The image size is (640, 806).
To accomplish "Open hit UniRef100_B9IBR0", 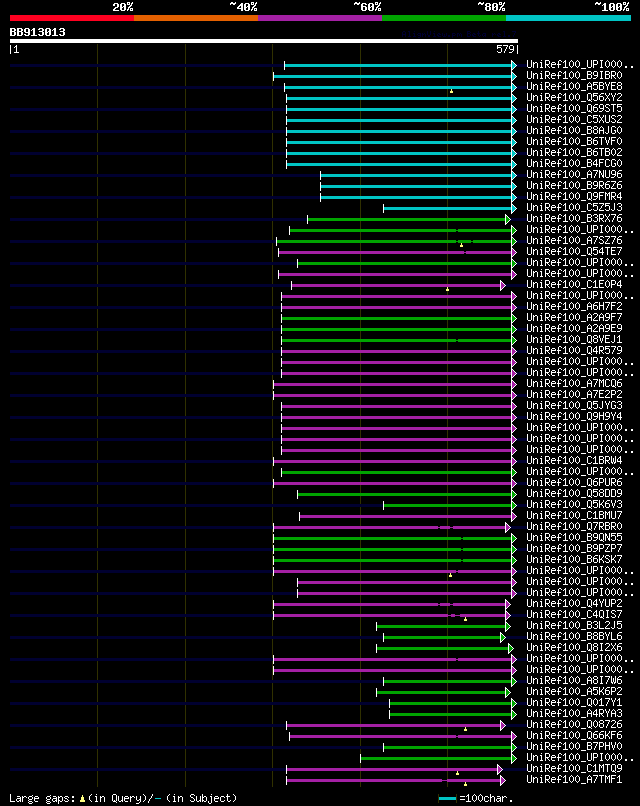I will pyautogui.click(x=574, y=76).
